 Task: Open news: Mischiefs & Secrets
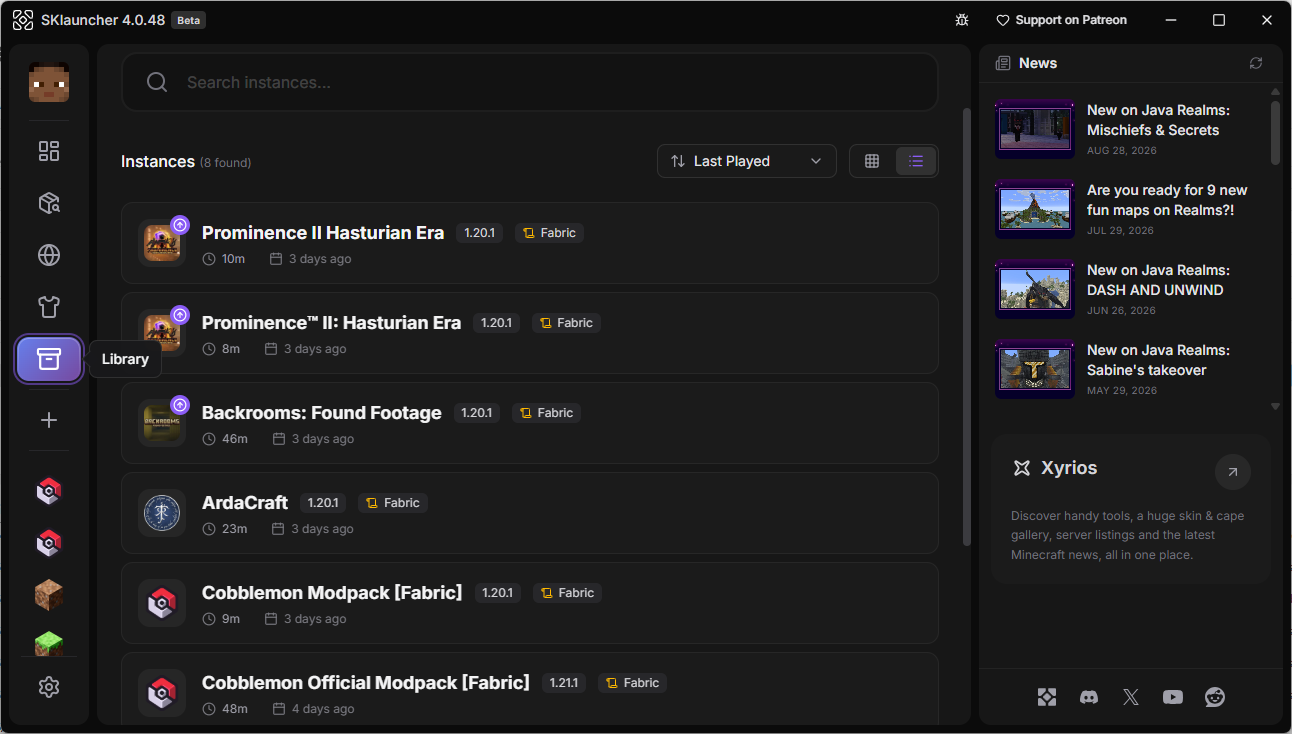click(x=1158, y=120)
